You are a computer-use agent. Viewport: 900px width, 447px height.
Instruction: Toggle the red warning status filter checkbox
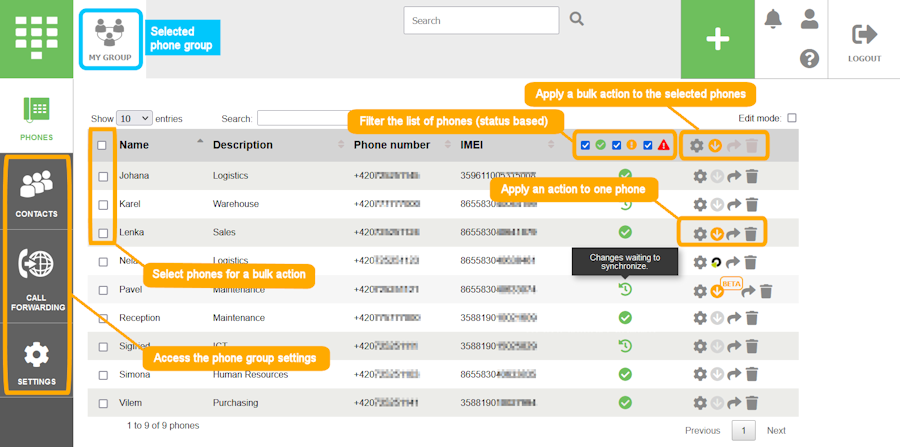click(648, 145)
